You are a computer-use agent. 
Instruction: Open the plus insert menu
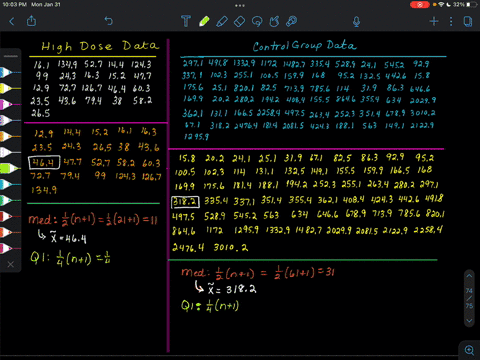tap(434, 22)
